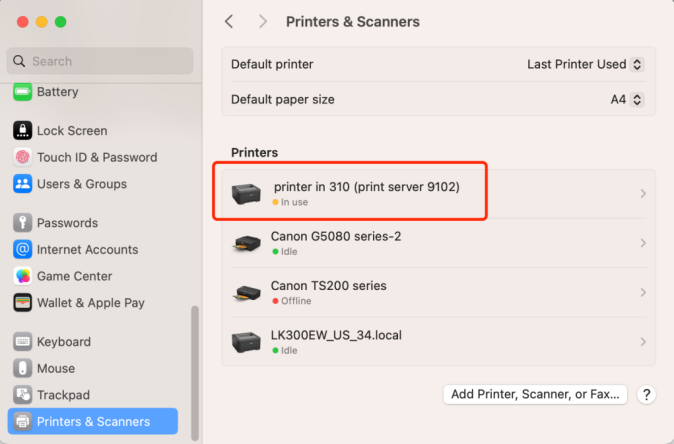674x444 pixels.
Task: Click Add Printer, Scanner, or Fax button
Action: pos(535,394)
